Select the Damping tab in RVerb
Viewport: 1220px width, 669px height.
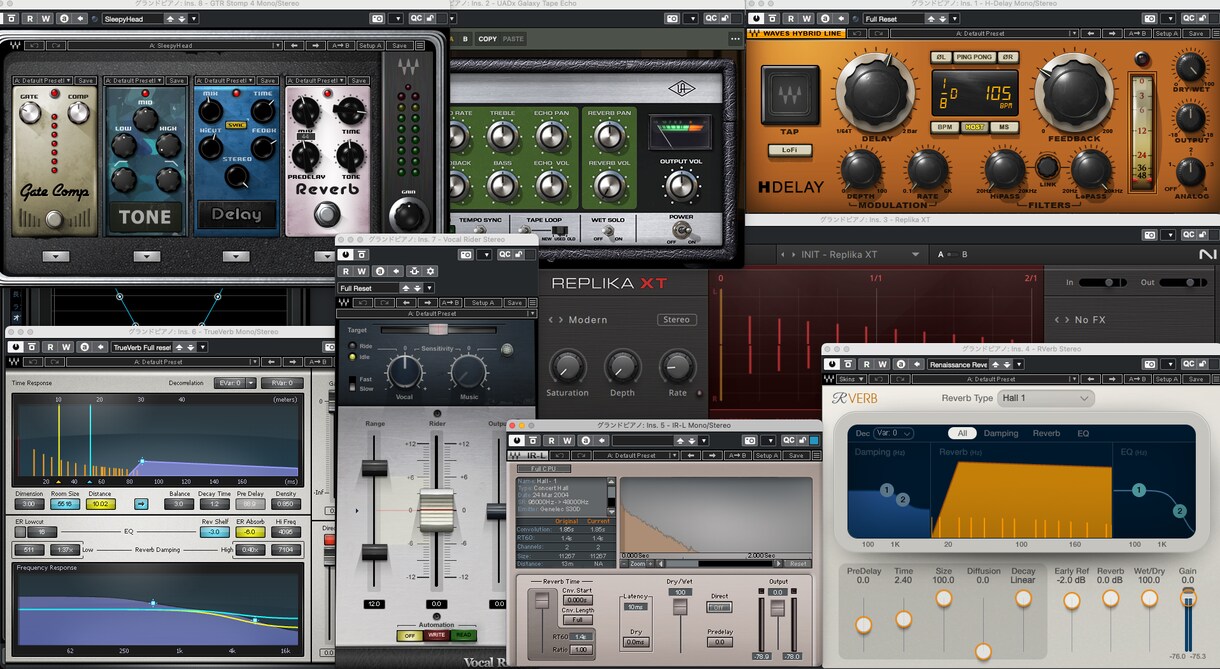coord(1001,433)
